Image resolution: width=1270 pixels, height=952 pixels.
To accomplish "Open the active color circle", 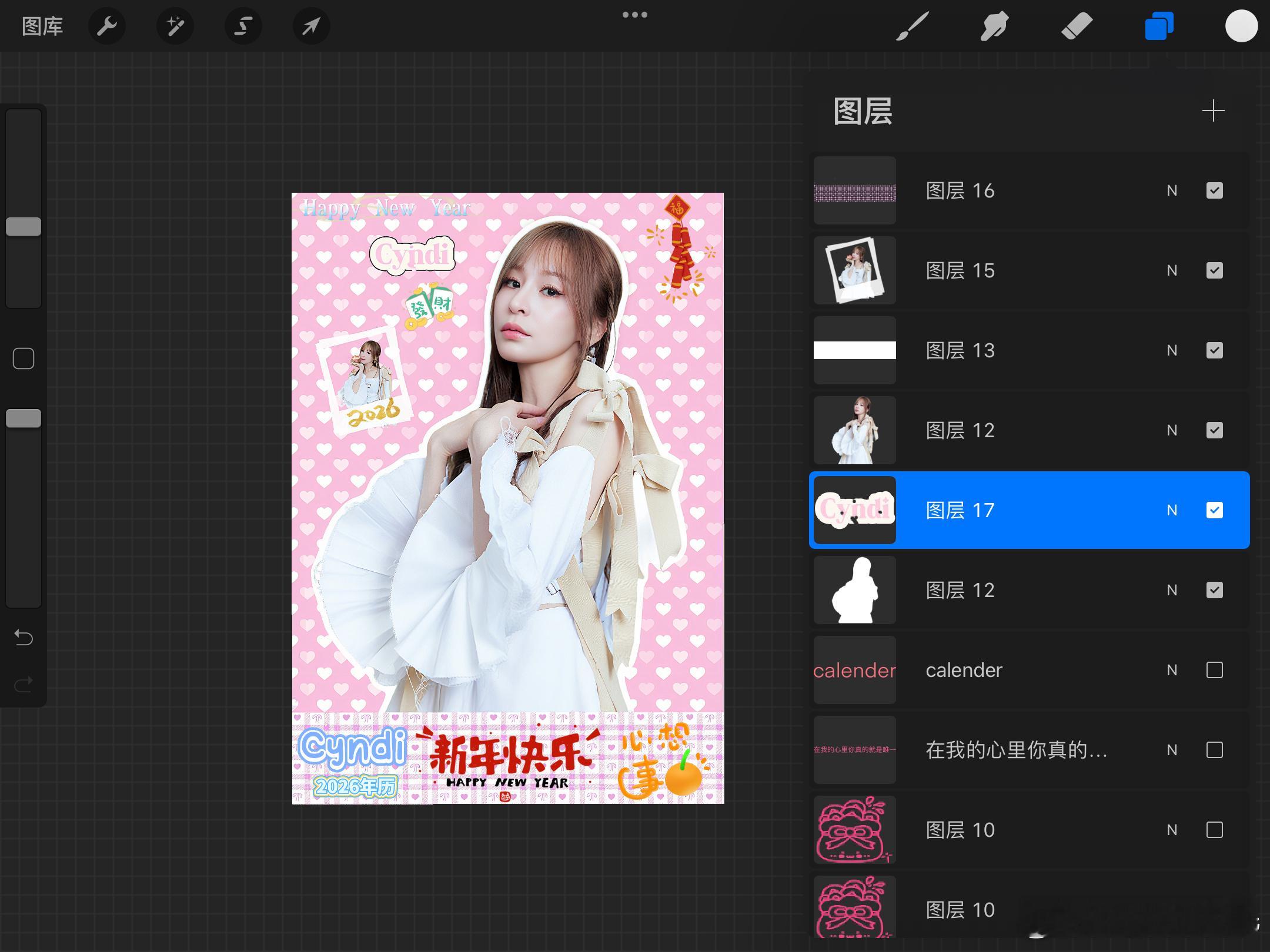I will [1241, 26].
